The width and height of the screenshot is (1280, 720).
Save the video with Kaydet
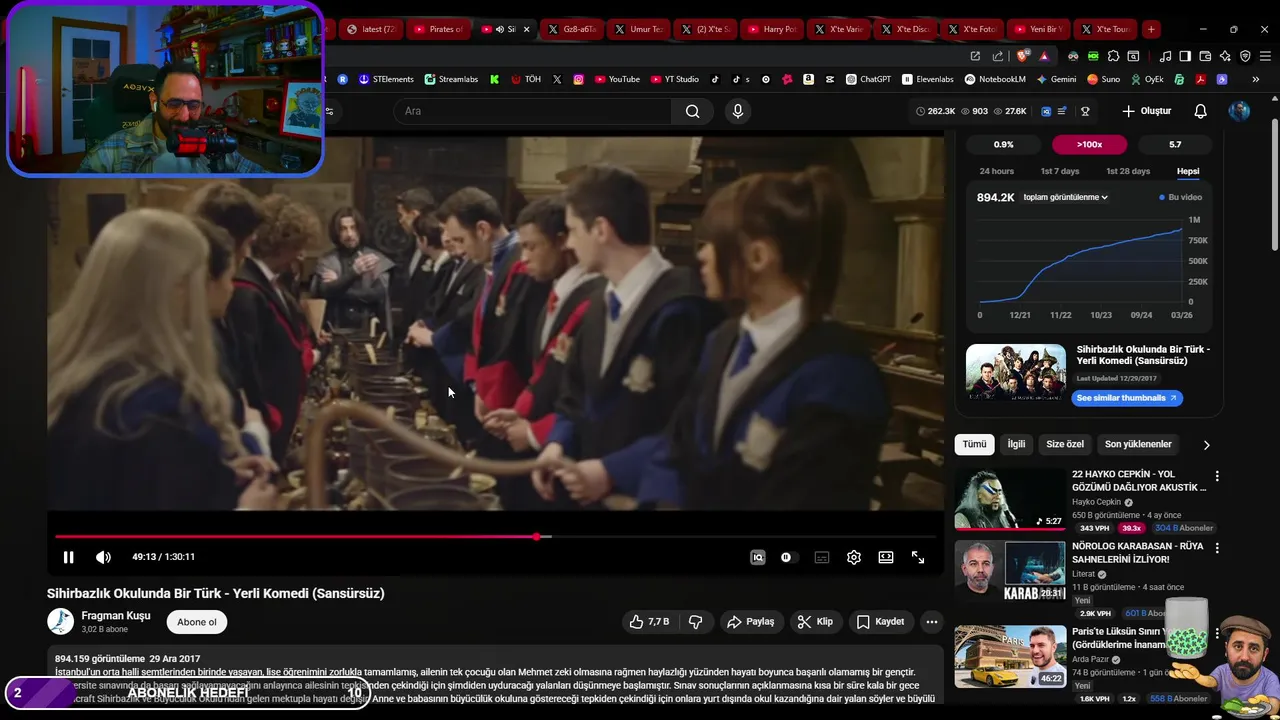pos(880,622)
